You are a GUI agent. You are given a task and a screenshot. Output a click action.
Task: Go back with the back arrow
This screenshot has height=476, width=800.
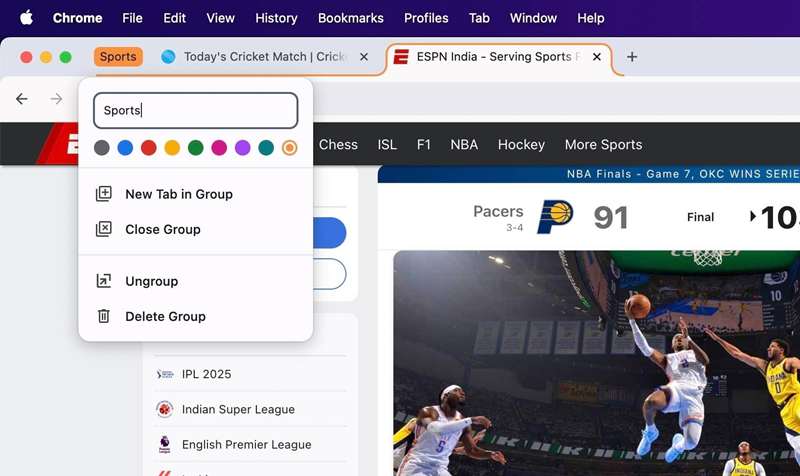pos(21,99)
